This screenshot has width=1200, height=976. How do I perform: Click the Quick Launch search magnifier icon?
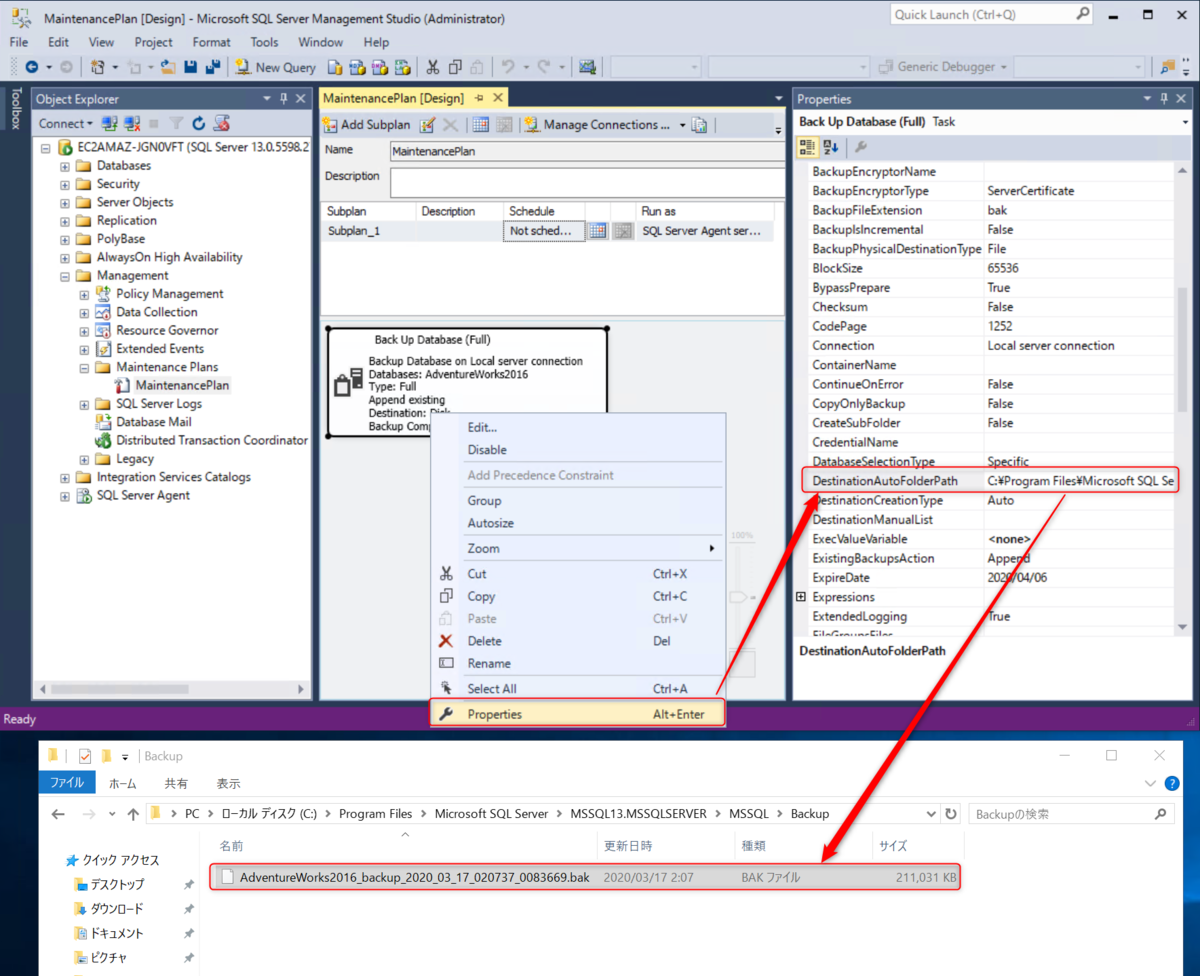tap(1084, 14)
